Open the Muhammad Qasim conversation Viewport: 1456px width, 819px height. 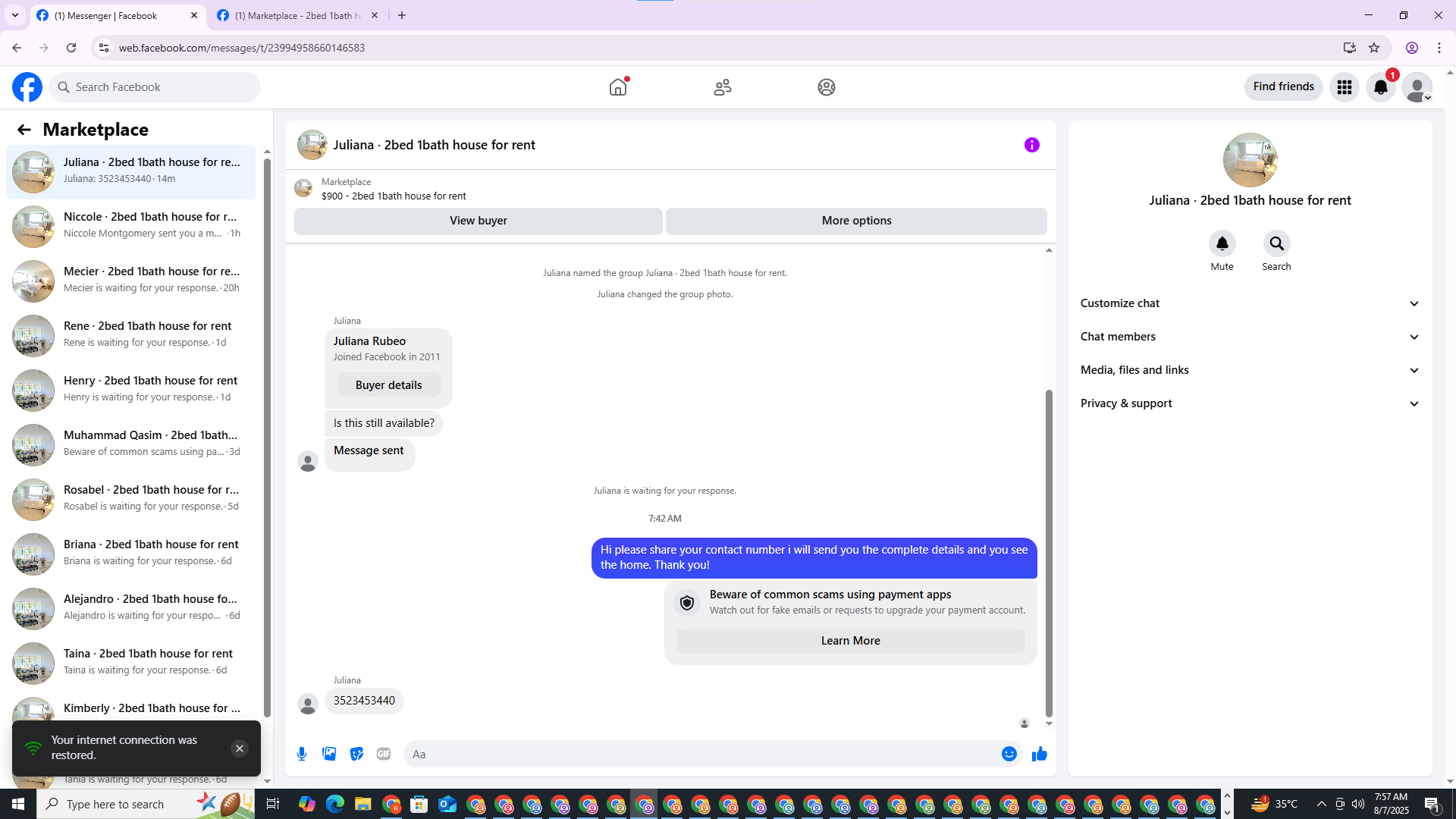point(130,445)
